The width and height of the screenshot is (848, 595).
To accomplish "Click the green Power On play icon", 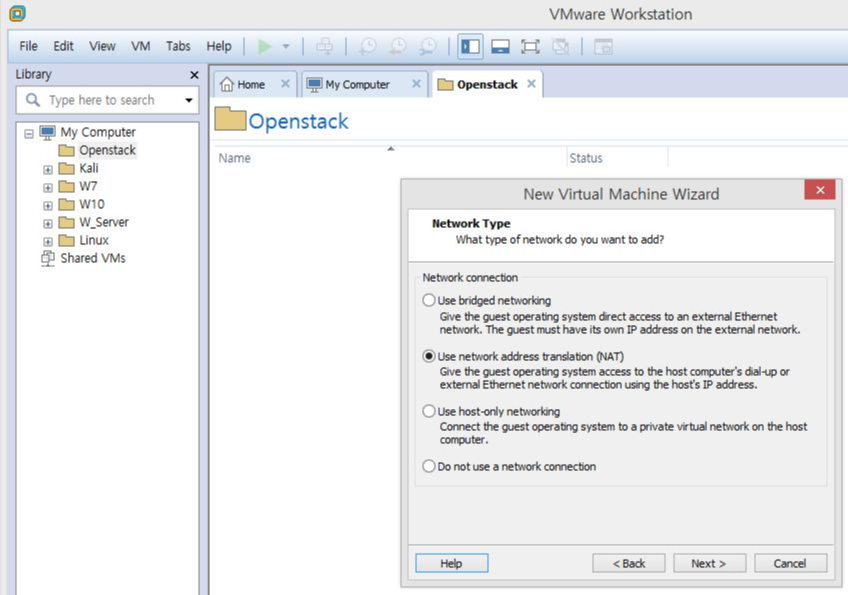I will [x=264, y=47].
